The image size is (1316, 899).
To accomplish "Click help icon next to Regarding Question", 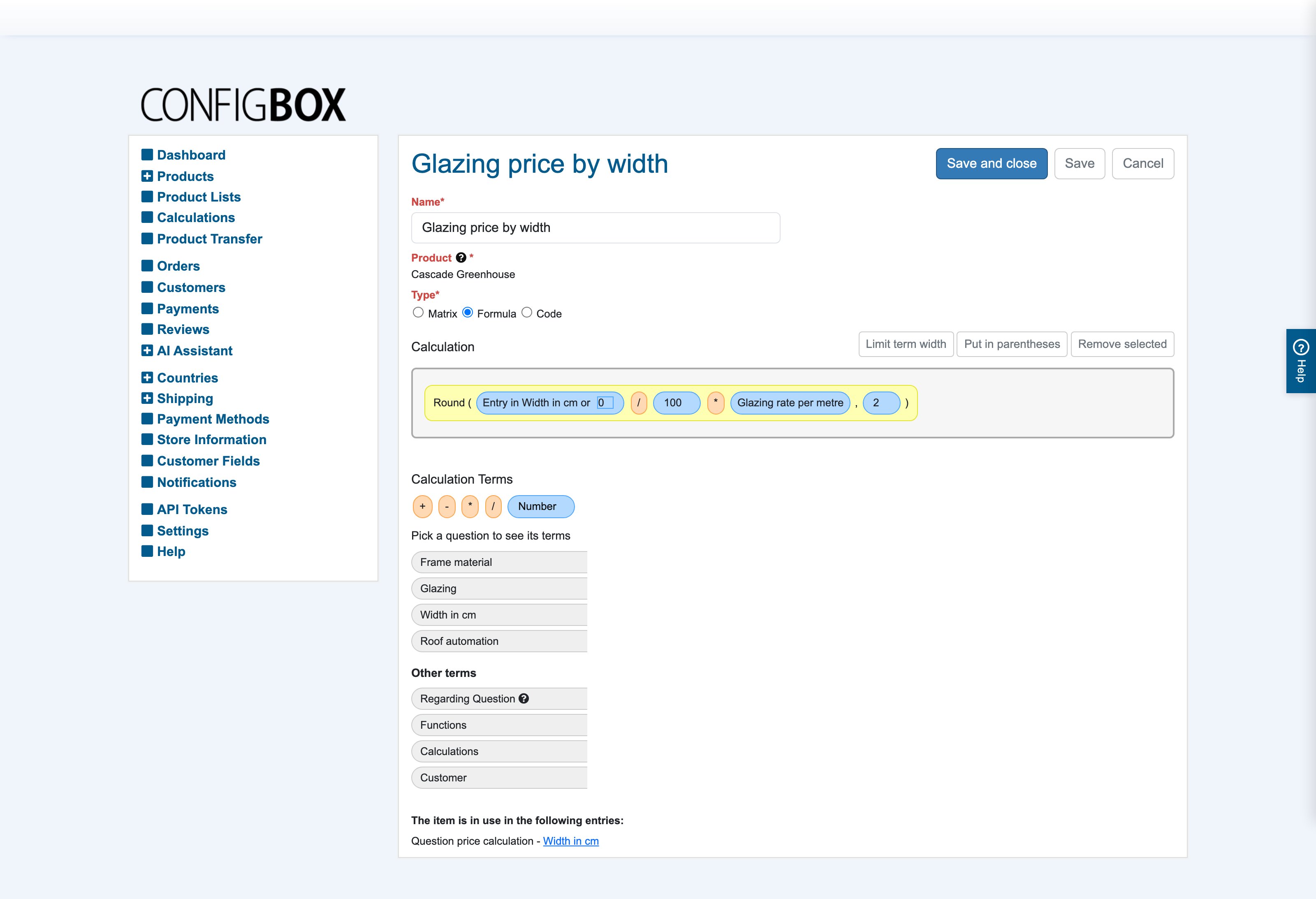I will (524, 699).
